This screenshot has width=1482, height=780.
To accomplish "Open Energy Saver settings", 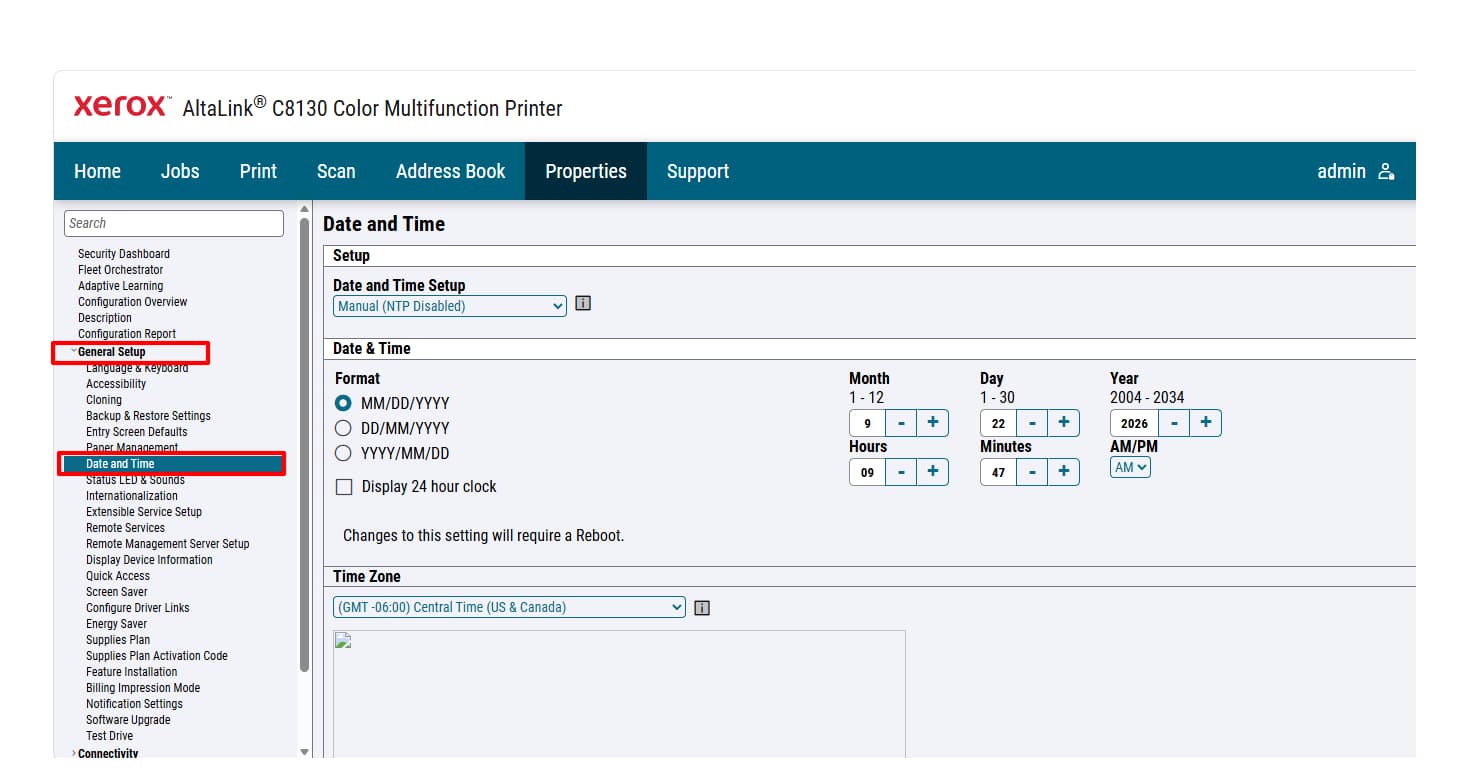I will 116,624.
